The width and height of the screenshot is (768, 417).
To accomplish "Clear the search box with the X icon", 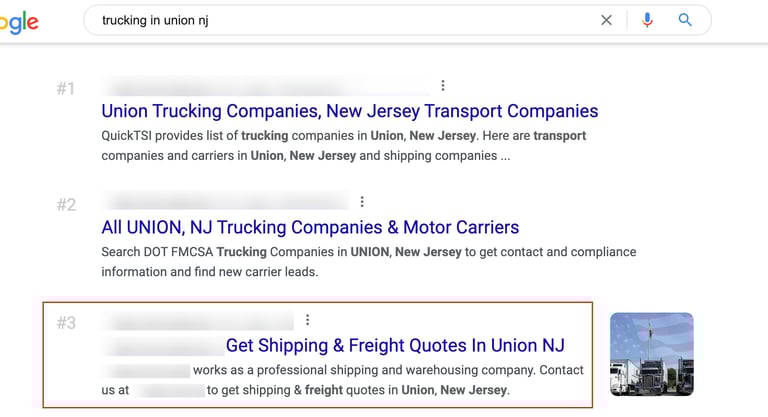I will (x=606, y=20).
